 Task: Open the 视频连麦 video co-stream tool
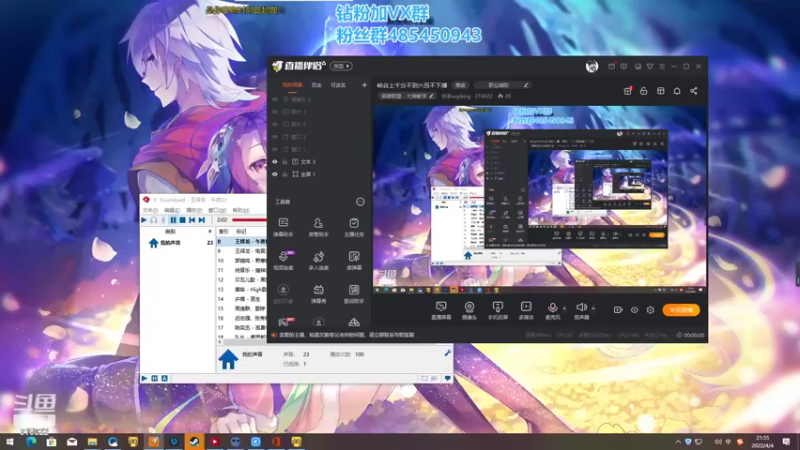pos(283,260)
